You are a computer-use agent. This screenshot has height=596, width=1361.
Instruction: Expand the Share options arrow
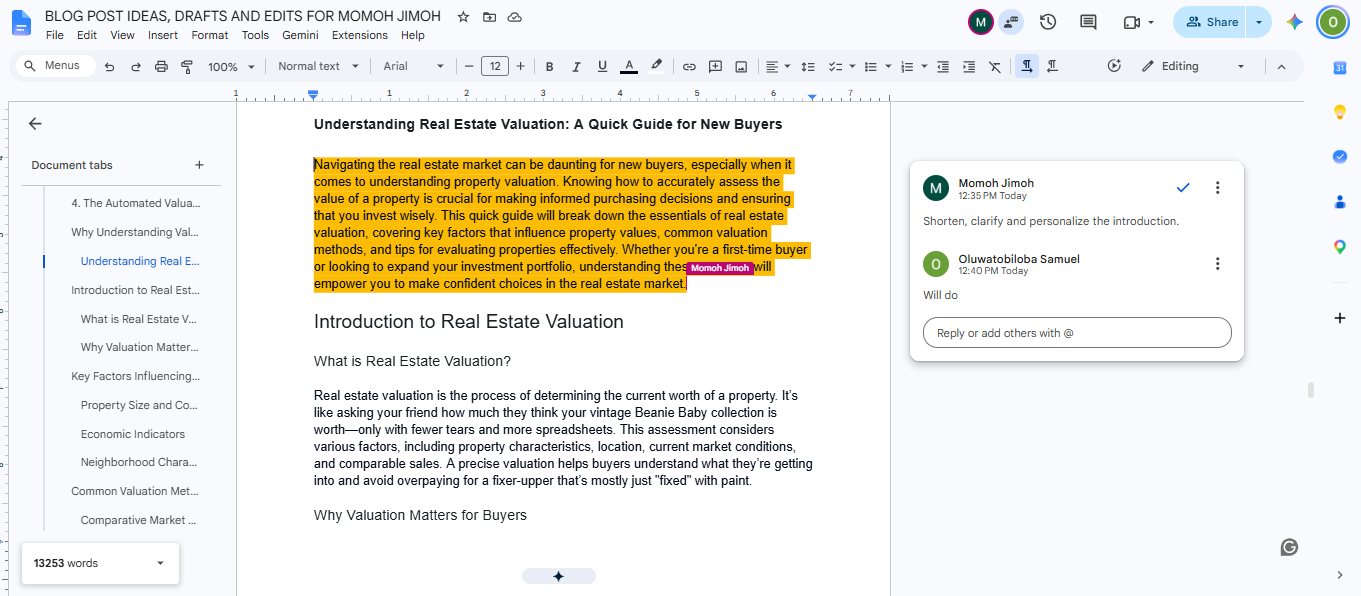[x=1259, y=22]
